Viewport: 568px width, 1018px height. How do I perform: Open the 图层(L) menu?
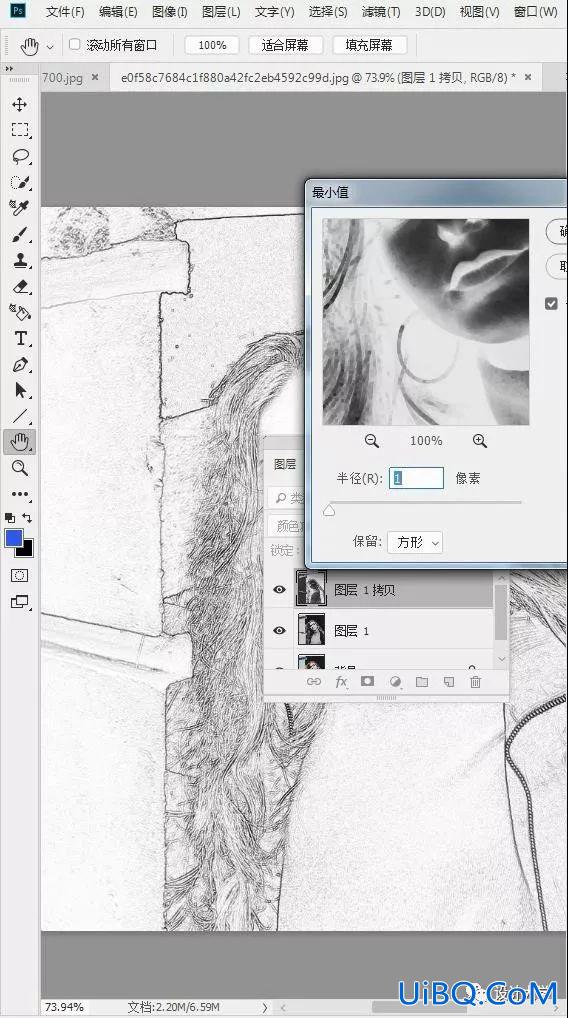pyautogui.click(x=221, y=12)
